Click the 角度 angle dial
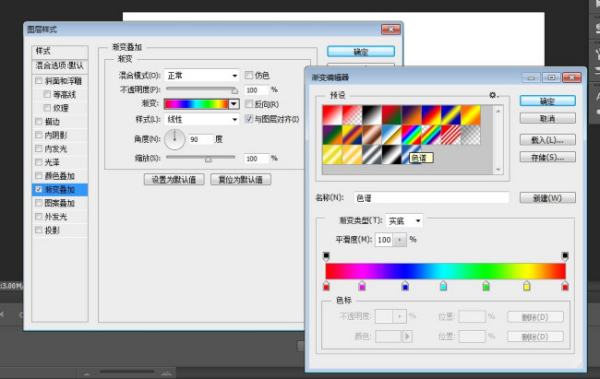This screenshot has height=379, width=600. click(x=174, y=139)
